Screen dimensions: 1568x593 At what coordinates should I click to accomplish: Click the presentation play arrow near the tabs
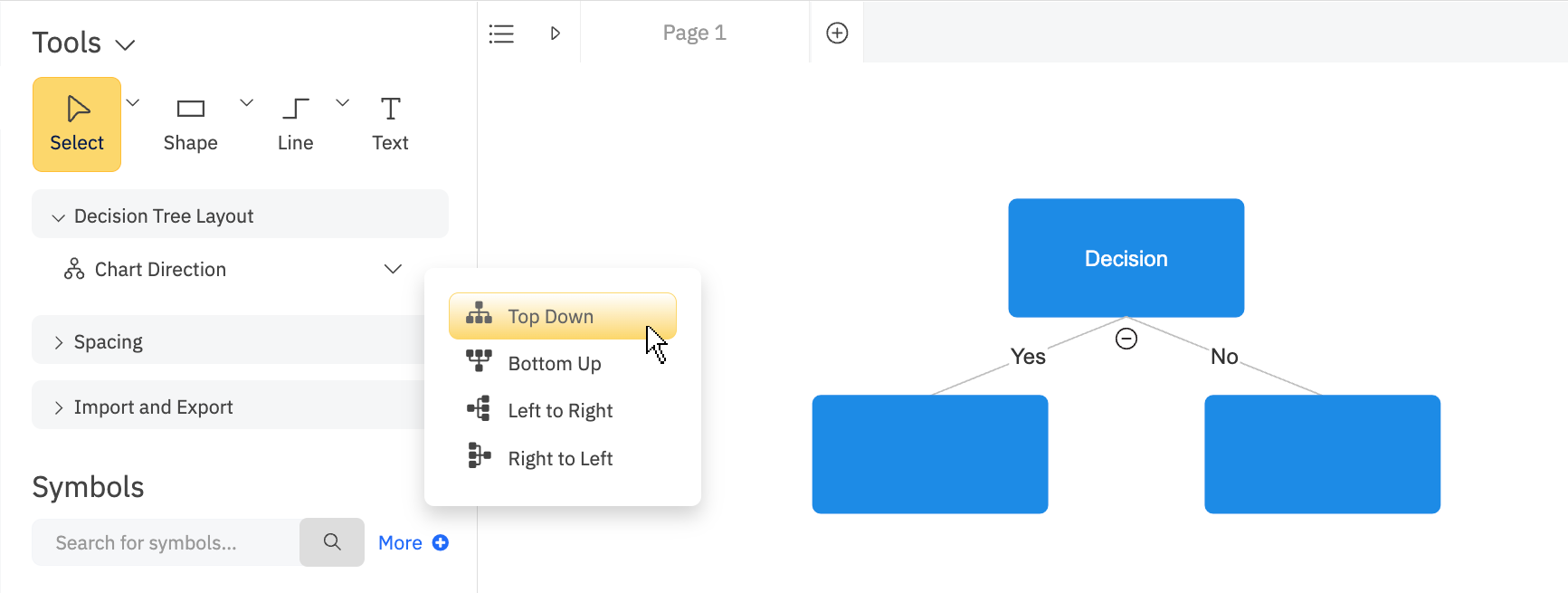point(556,33)
